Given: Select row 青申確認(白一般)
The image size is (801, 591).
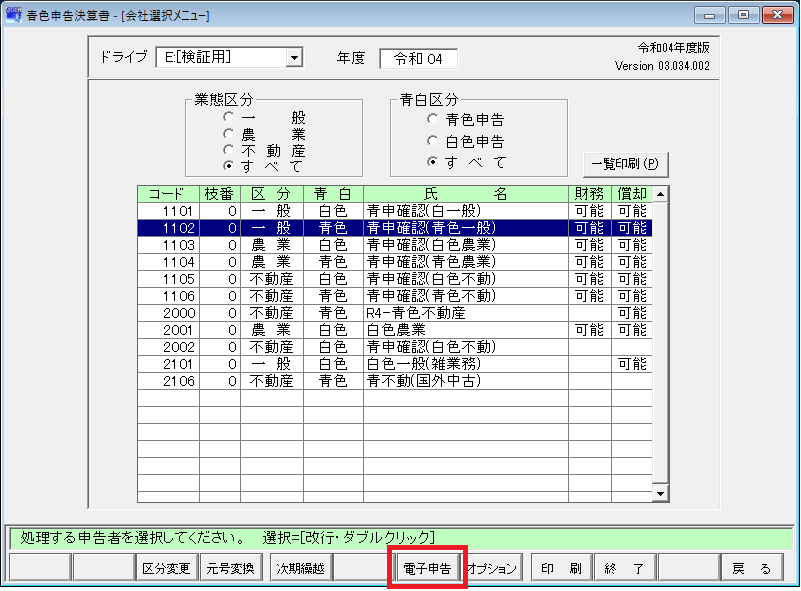Looking at the screenshot, I should [395, 211].
